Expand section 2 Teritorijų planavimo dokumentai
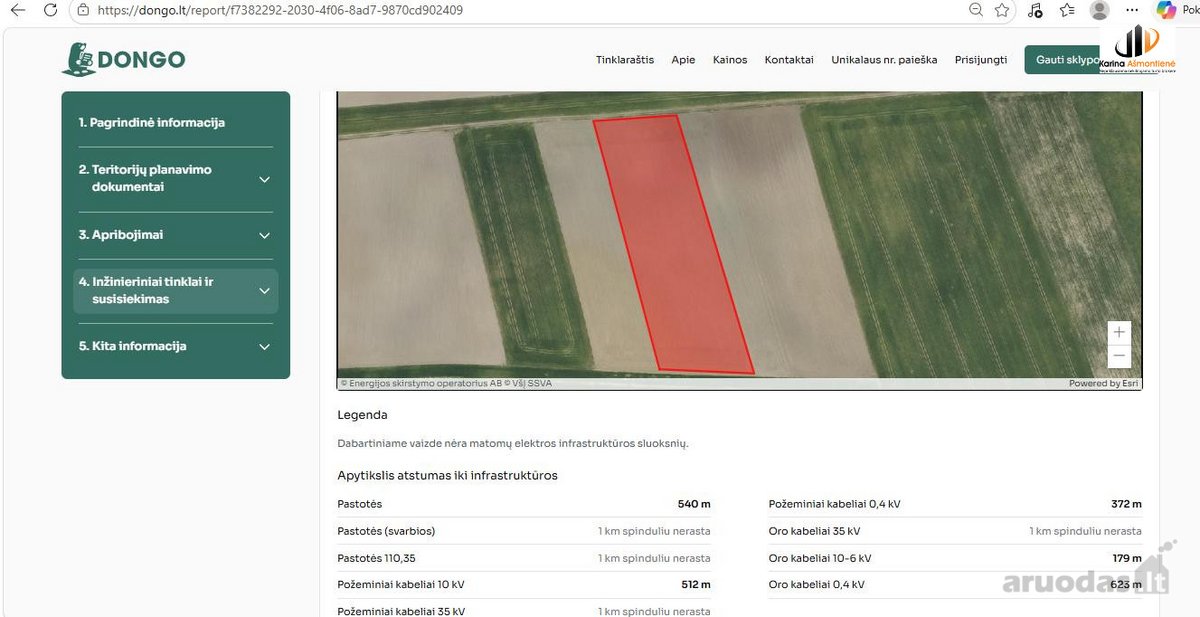The height and width of the screenshot is (617, 1200). (175, 179)
